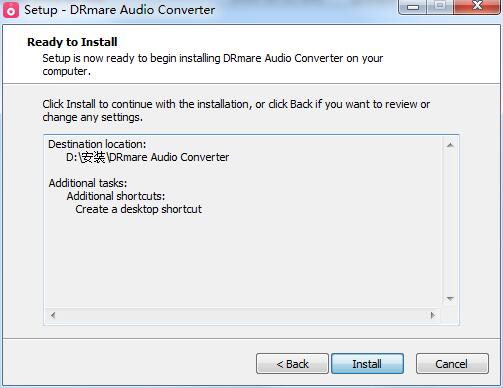
Task: Click the Additional shortcuts line
Action: (x=116, y=196)
